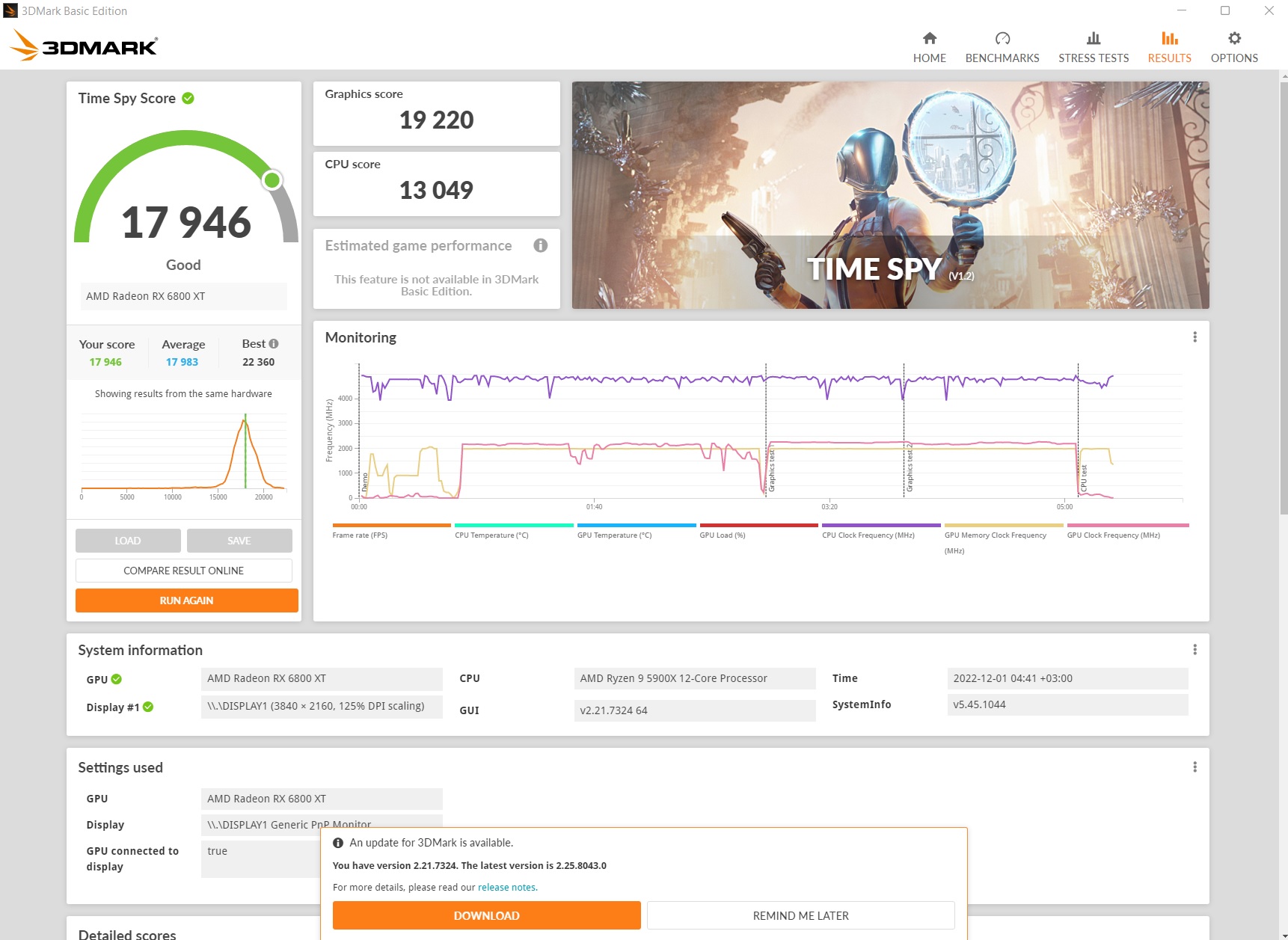Click the Benchmarks gauge icon
Screen dimensions: 1288x940
pos(1002,38)
